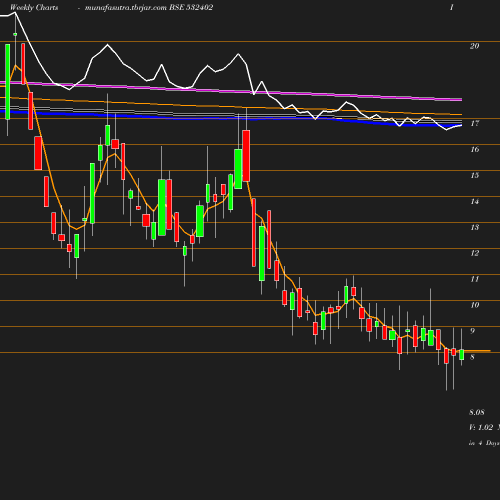Screen dimensions: 500x500
Task: Select the price axis label 9
Action: (x=472, y=331)
